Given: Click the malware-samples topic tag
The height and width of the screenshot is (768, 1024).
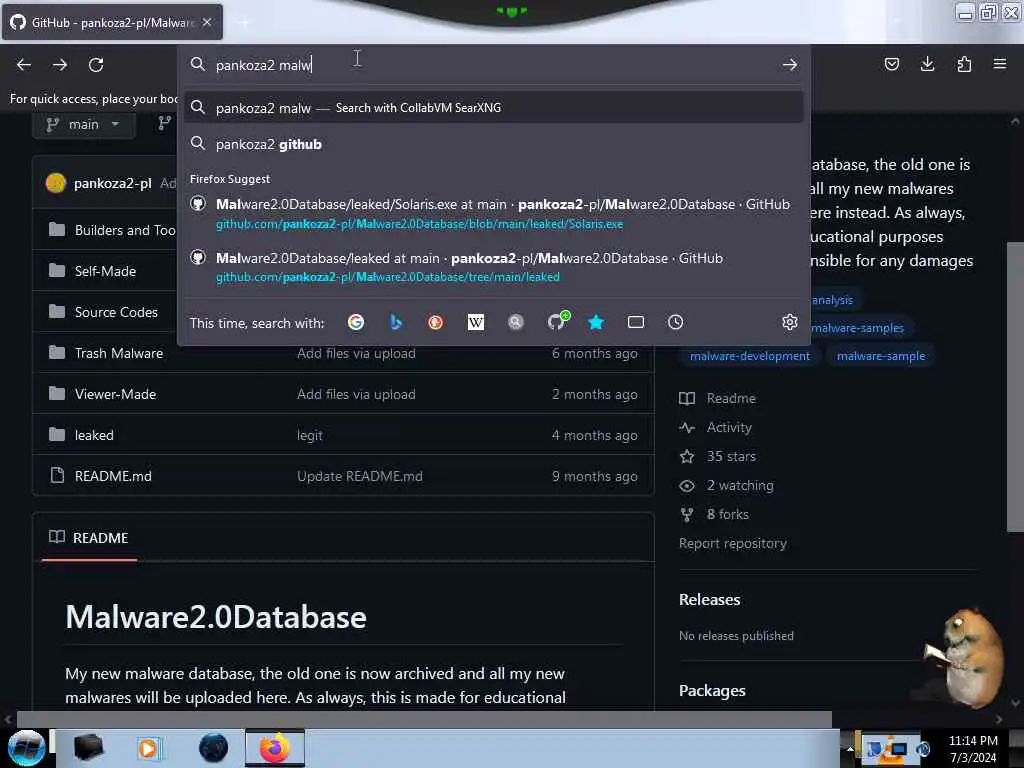Looking at the screenshot, I should (x=857, y=328).
